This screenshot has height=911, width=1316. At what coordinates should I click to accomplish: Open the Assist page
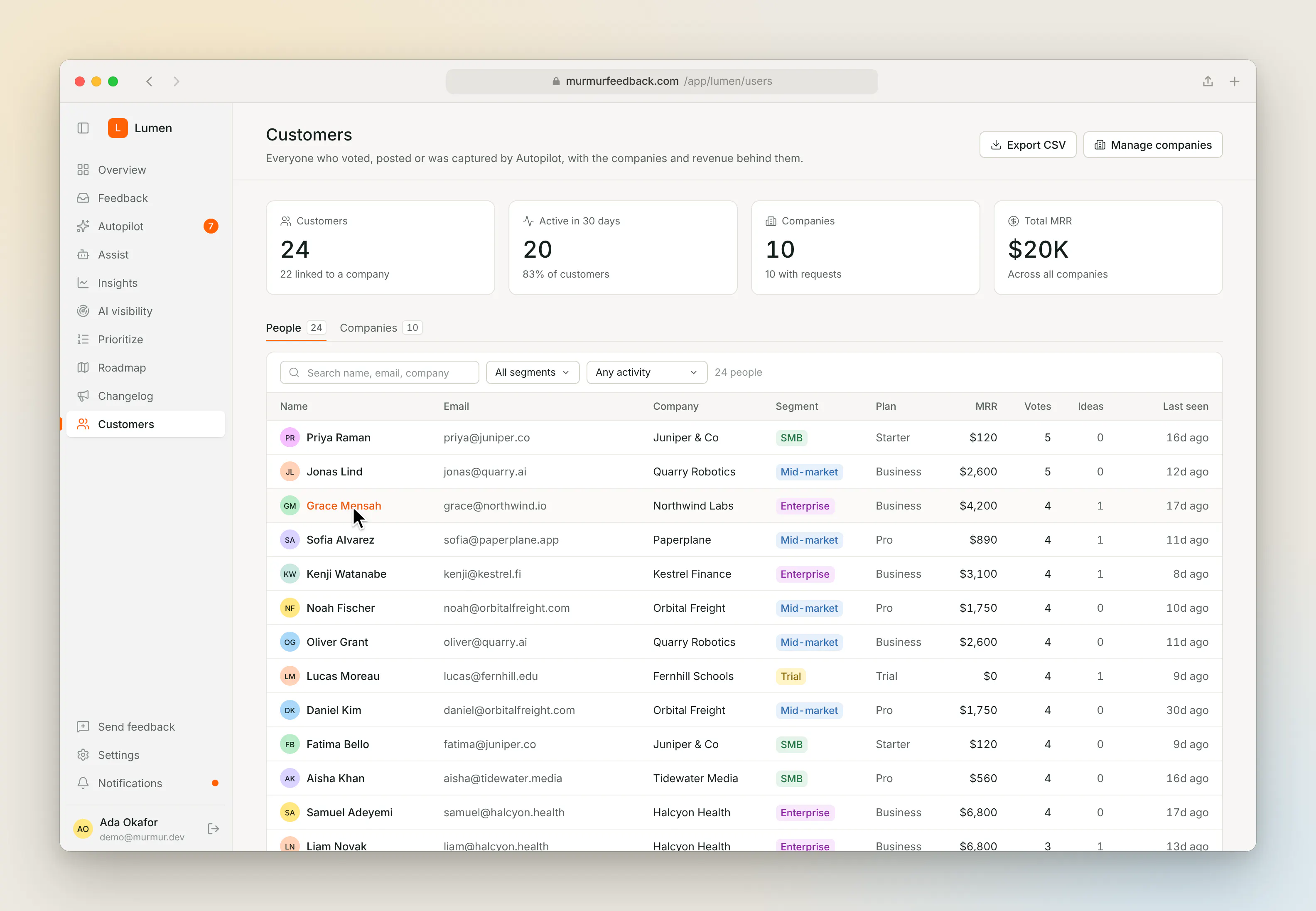(x=145, y=255)
